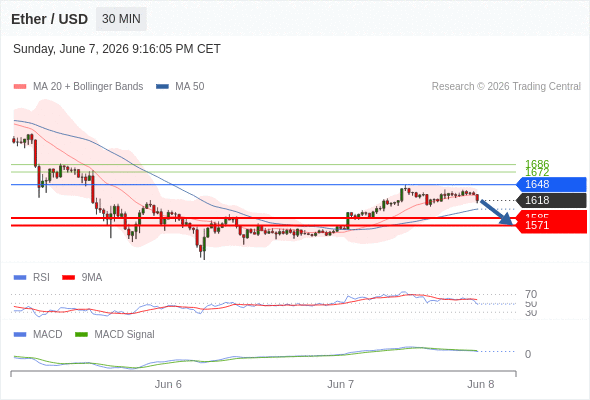The height and width of the screenshot is (400, 590).
Task: Click the Research Trading Central copyright text
Action: coord(506,87)
